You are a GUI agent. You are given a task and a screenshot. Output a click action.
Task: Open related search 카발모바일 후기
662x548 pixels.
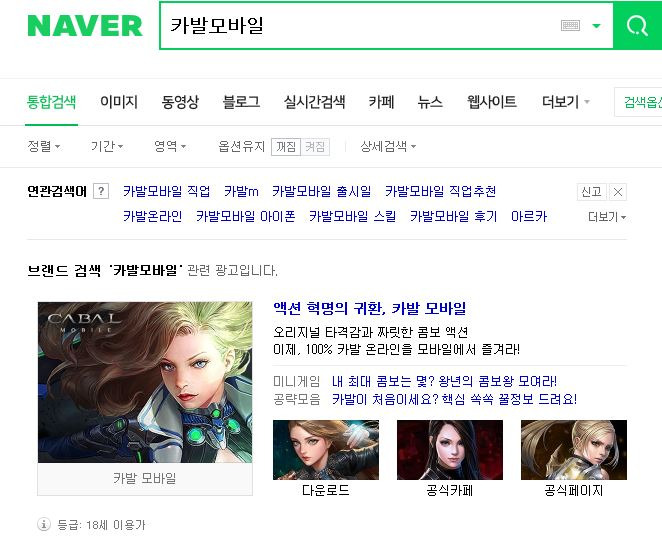pos(453,217)
